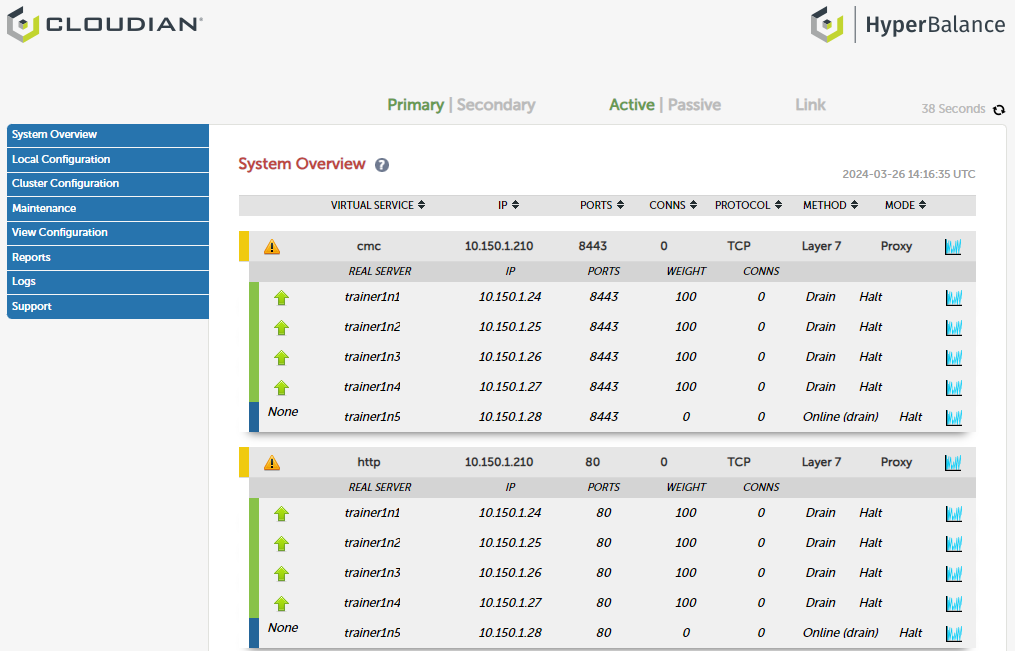Click green up arrow for cmc trainer1n4
The image size is (1015, 651).
281,388
